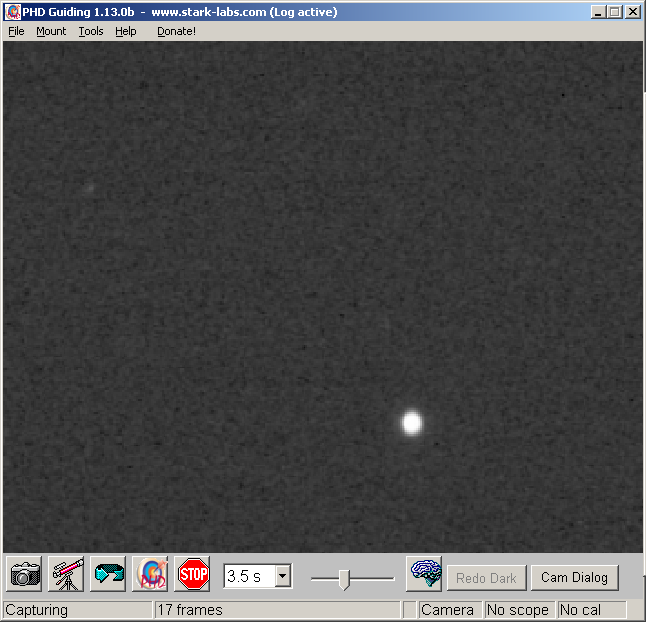Open the Tools menu

pos(91,31)
